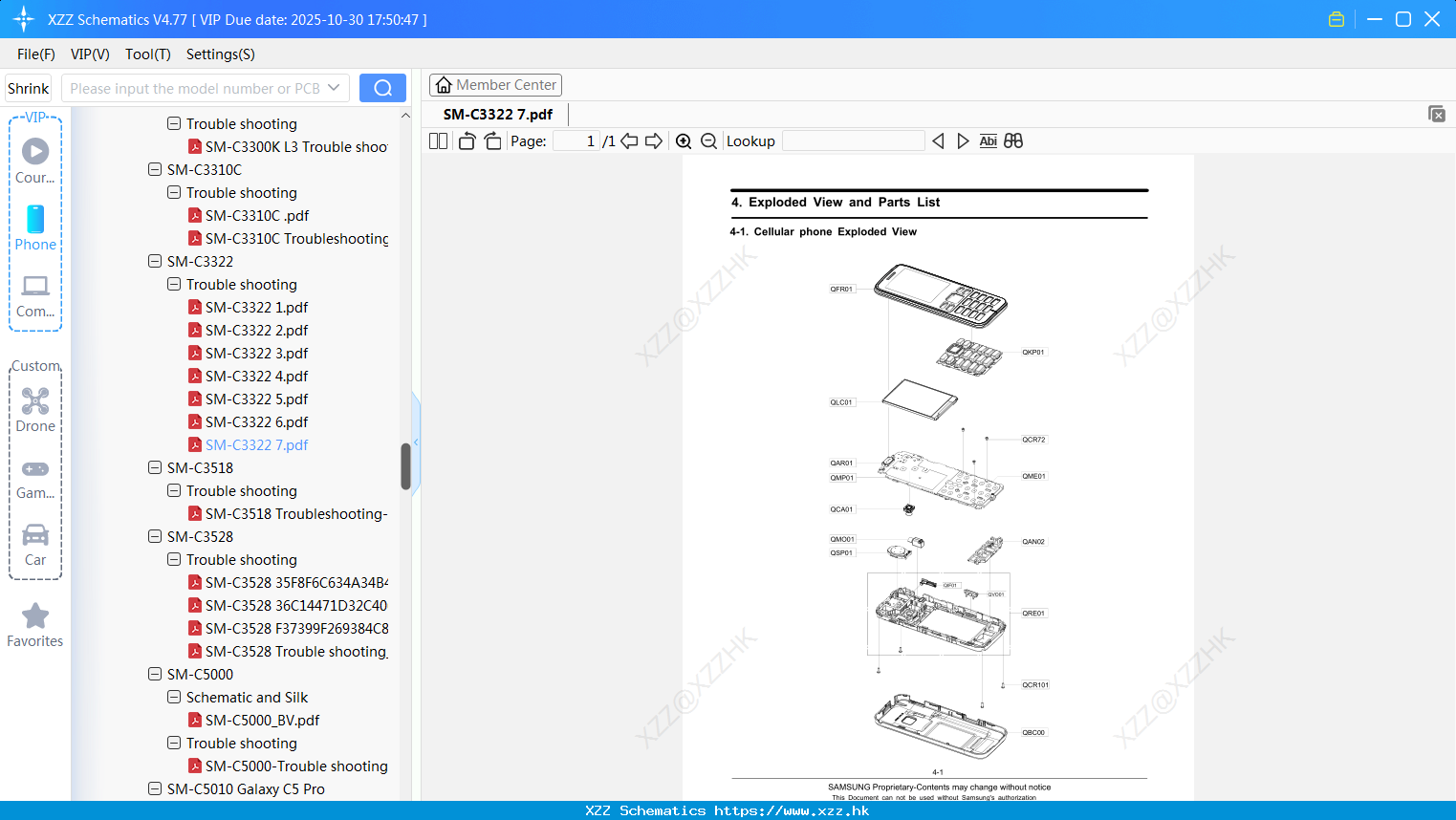
Task: Click the Lookup text field
Action: pos(854,140)
